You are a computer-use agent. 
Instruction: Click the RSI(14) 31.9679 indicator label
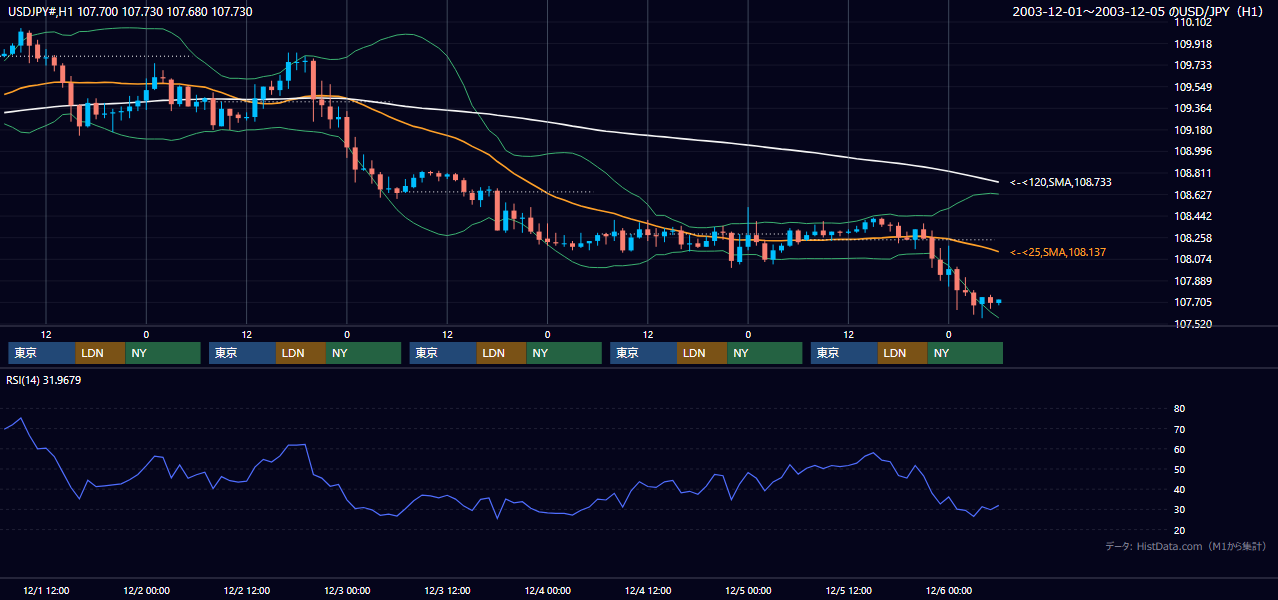tap(45, 380)
